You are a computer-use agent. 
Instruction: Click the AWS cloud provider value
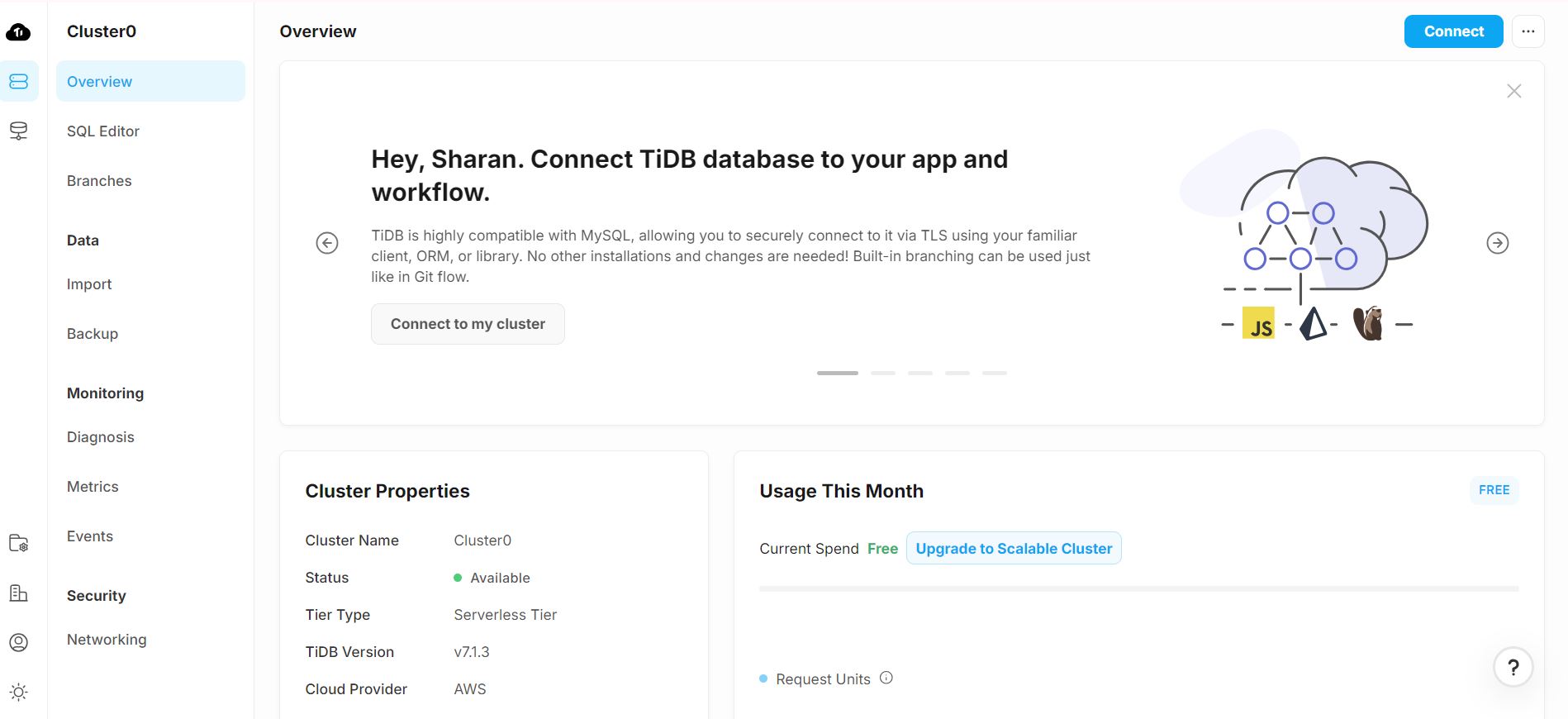pos(470,688)
